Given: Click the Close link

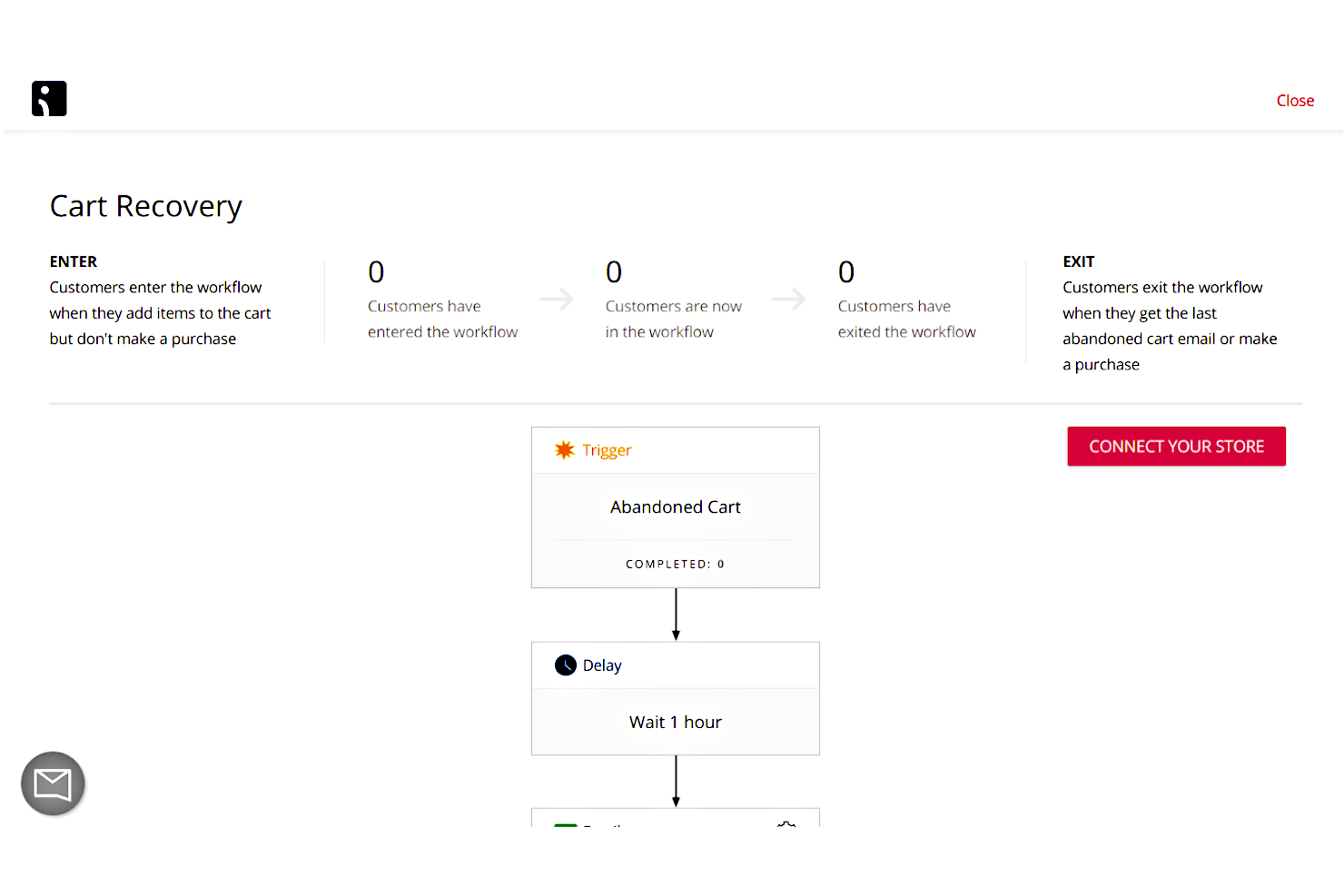Looking at the screenshot, I should tap(1295, 101).
